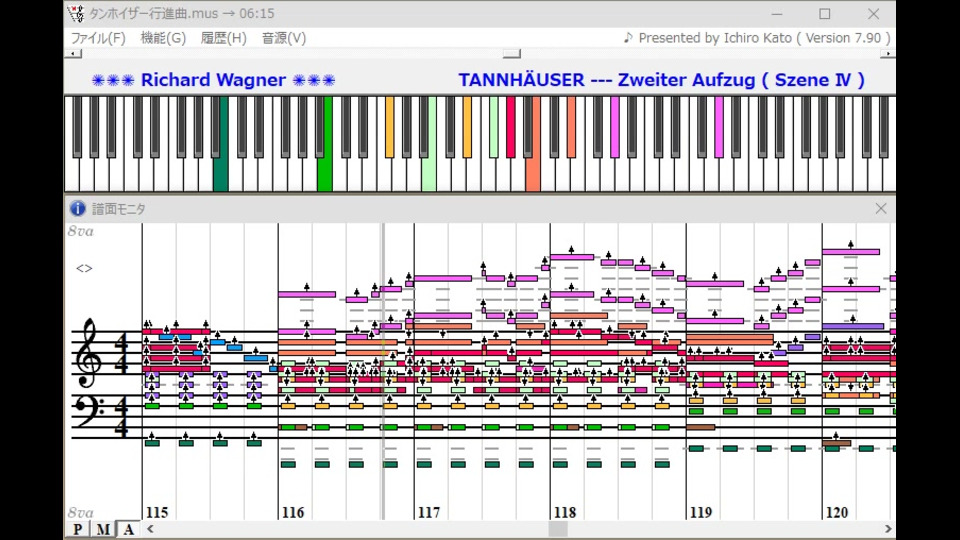Click measure number 120
Image resolution: width=960 pixels, height=540 pixels.
pyautogui.click(x=837, y=512)
